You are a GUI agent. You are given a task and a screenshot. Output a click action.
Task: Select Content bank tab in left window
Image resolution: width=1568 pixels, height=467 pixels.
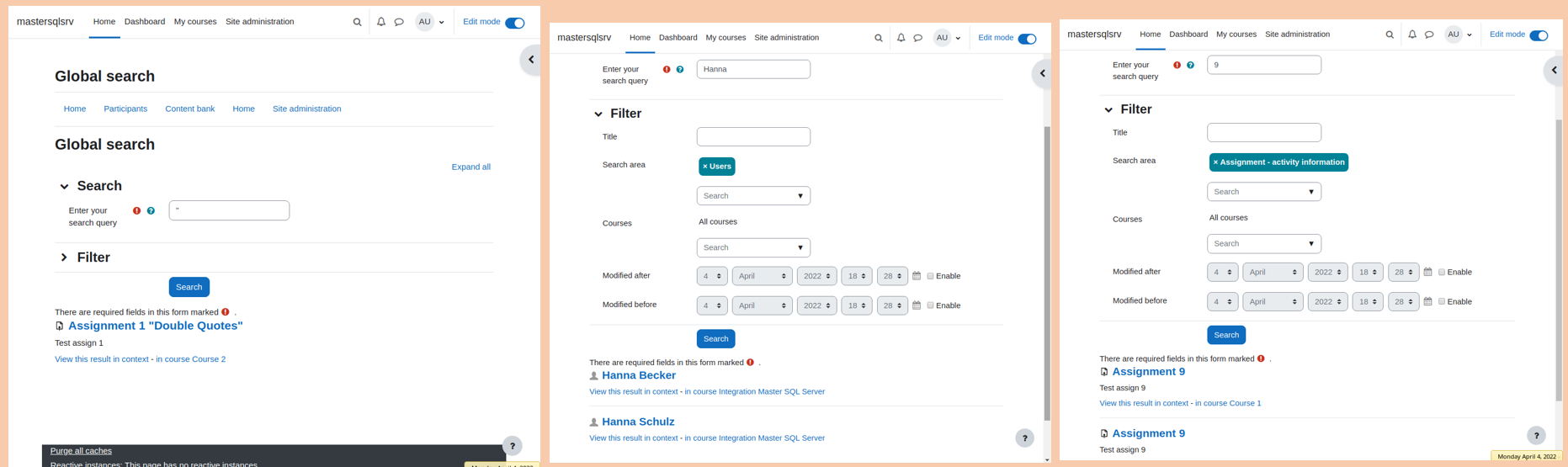click(x=189, y=109)
